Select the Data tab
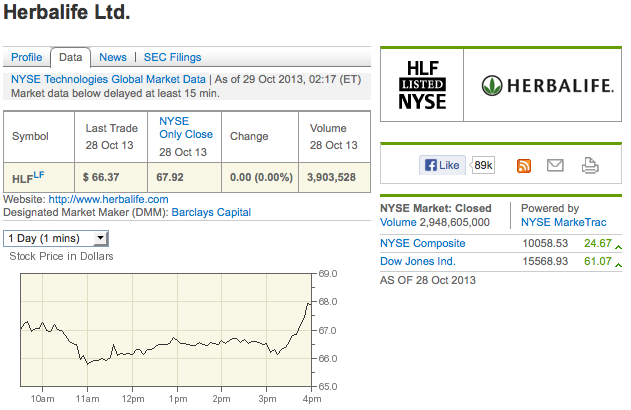 click(70, 57)
